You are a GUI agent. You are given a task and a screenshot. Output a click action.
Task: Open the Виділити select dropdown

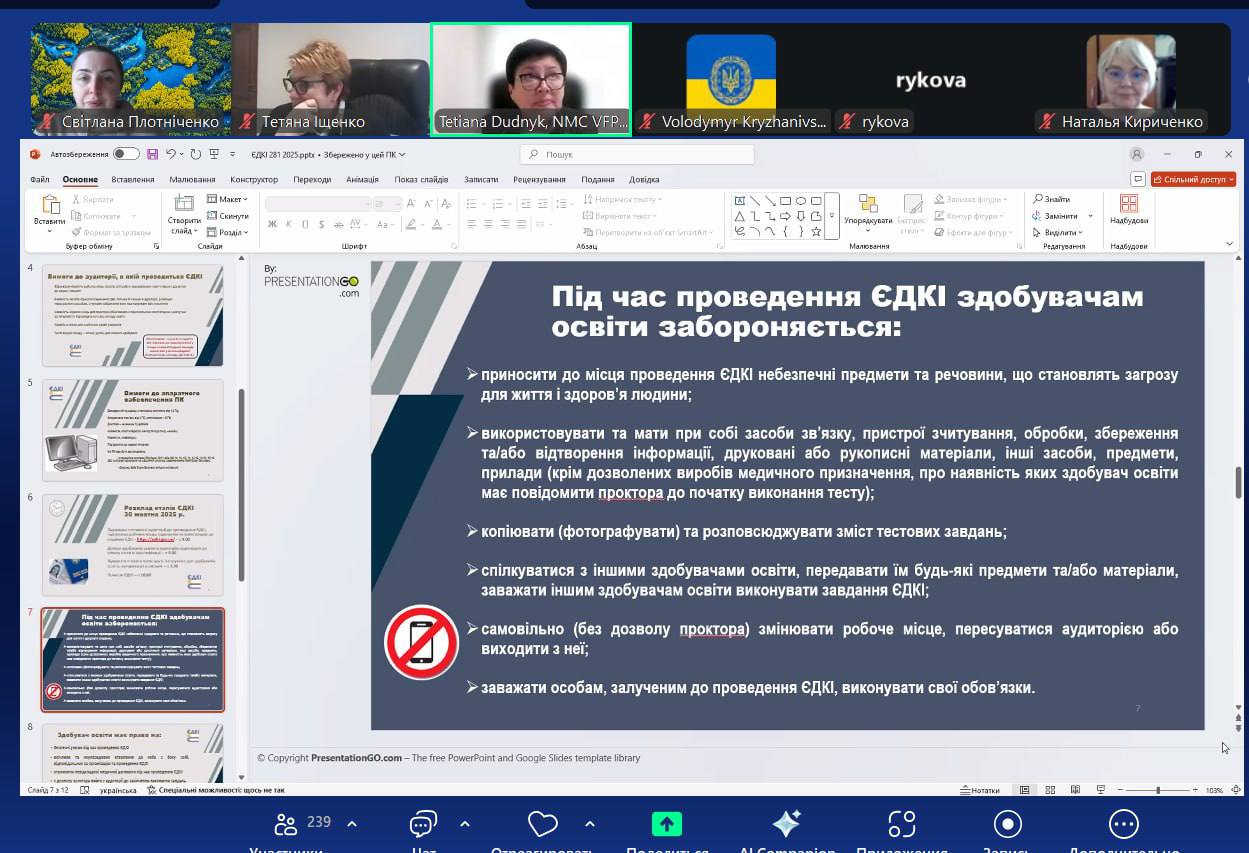(1056, 232)
